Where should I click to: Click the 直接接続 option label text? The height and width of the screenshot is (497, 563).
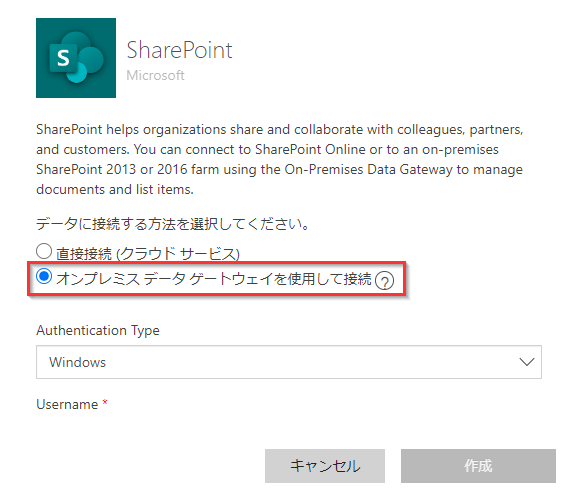[x=148, y=254]
